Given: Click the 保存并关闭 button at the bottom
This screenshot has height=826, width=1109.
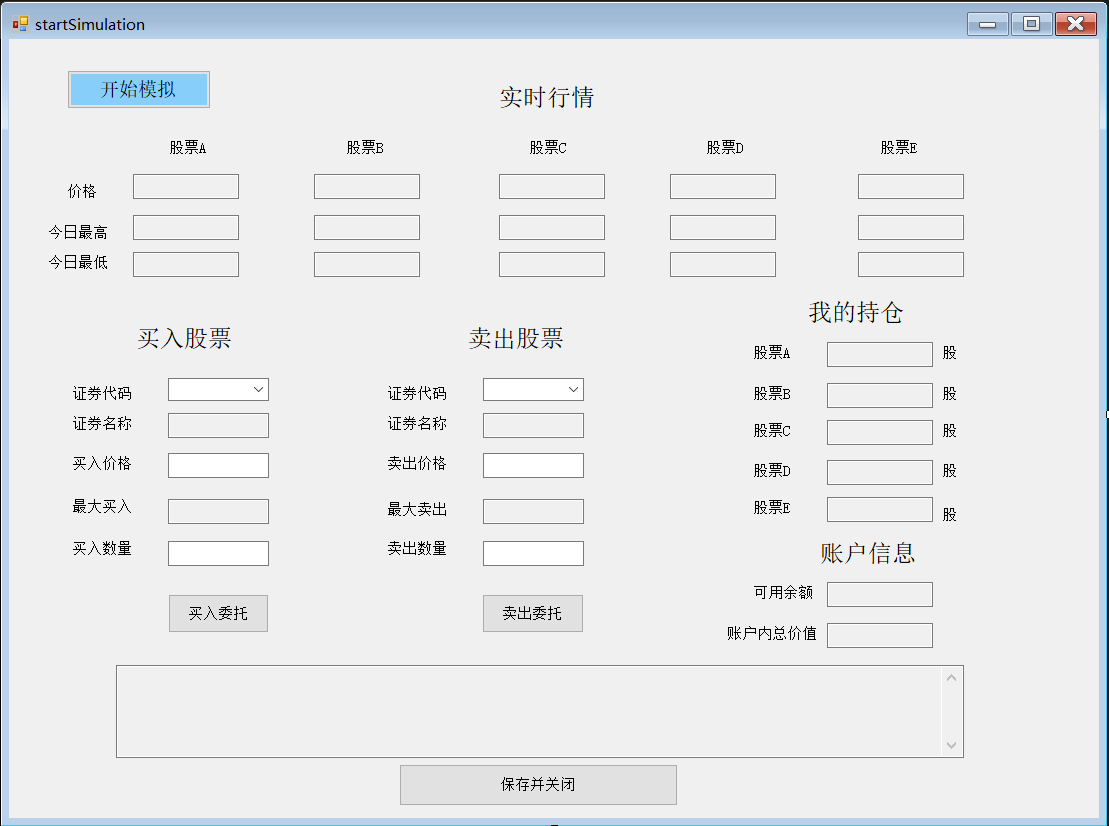Looking at the screenshot, I should click(x=538, y=785).
